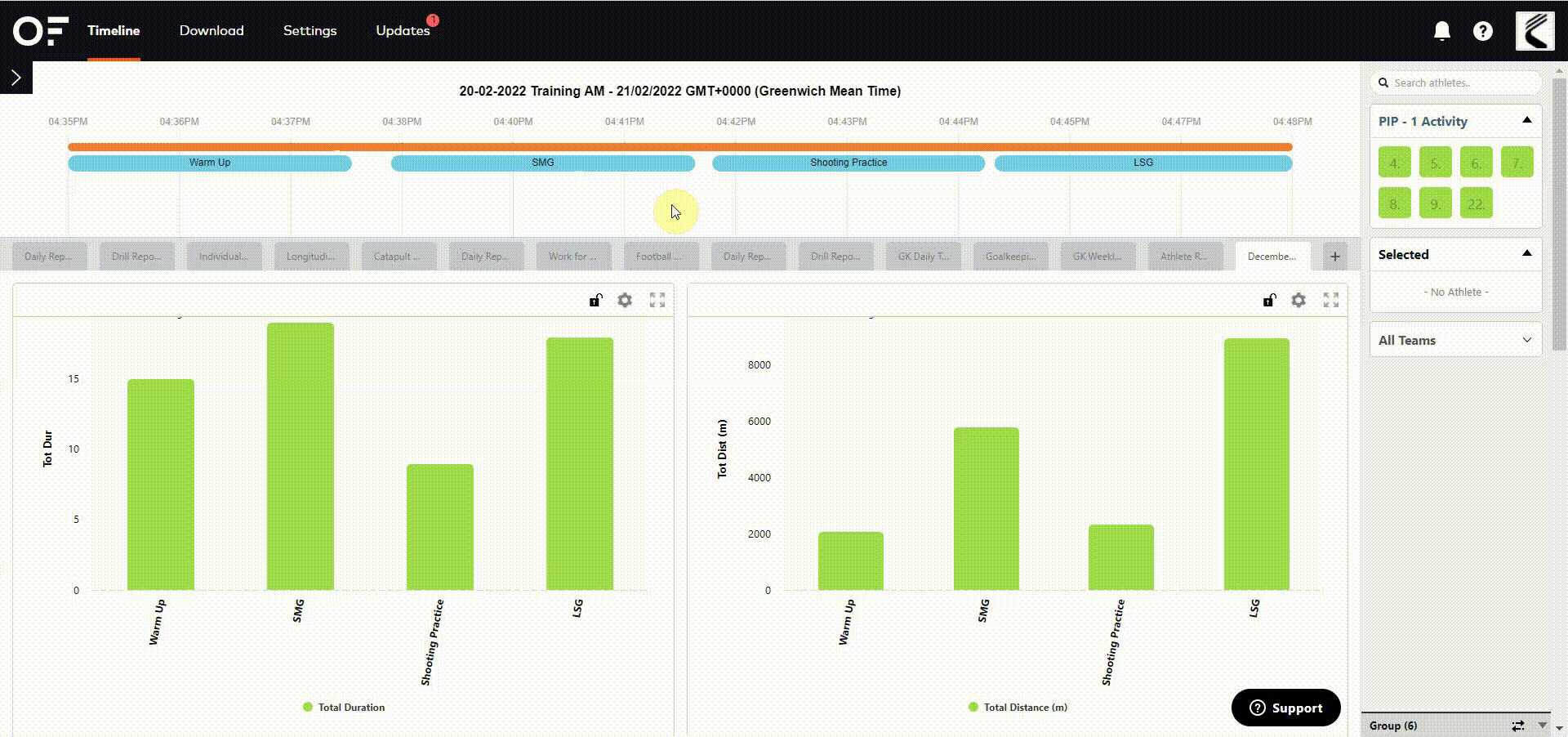Select the LSG period on timeline
The width and height of the screenshot is (1568, 737).
pos(1143,163)
